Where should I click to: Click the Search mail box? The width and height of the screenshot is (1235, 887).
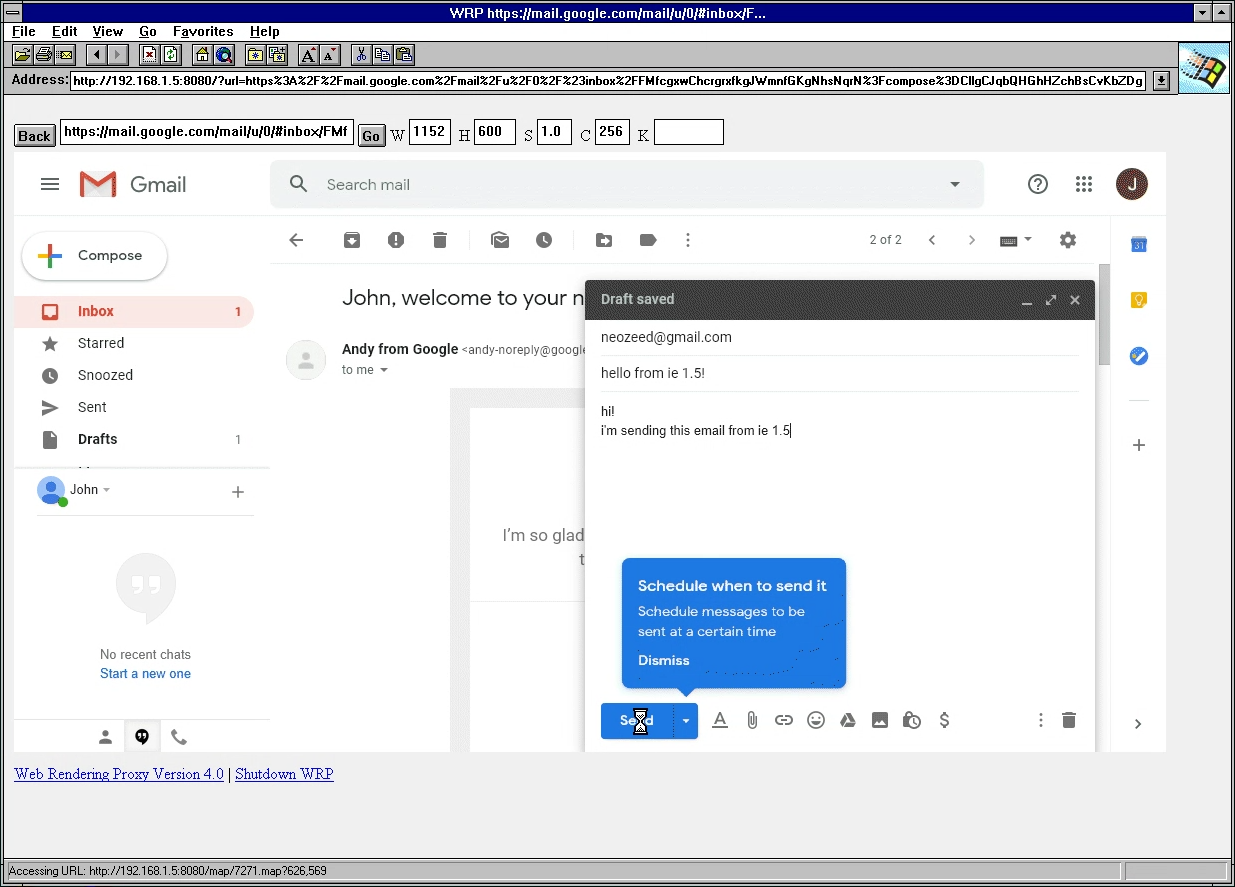(x=627, y=184)
